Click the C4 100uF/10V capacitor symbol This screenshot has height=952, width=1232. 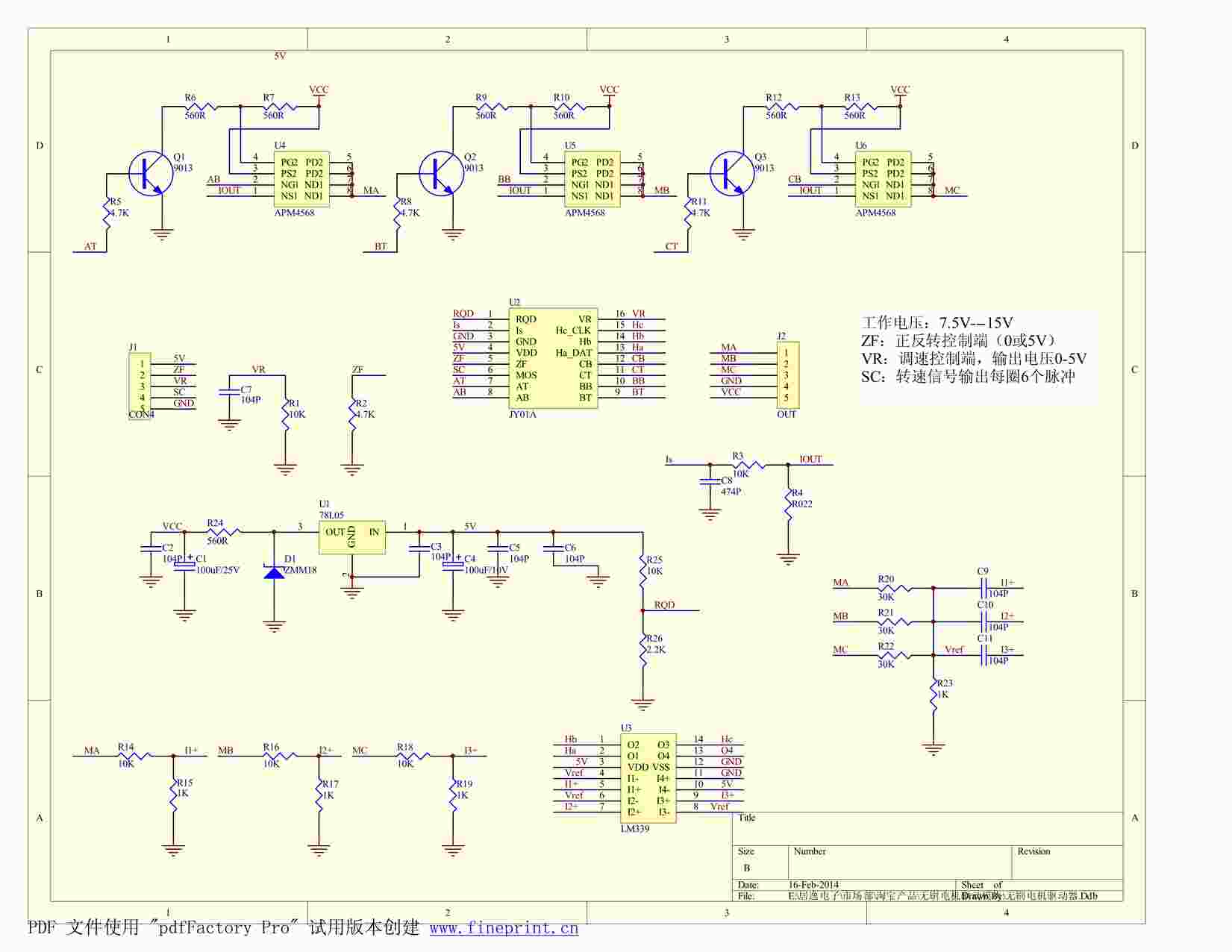tap(452, 564)
